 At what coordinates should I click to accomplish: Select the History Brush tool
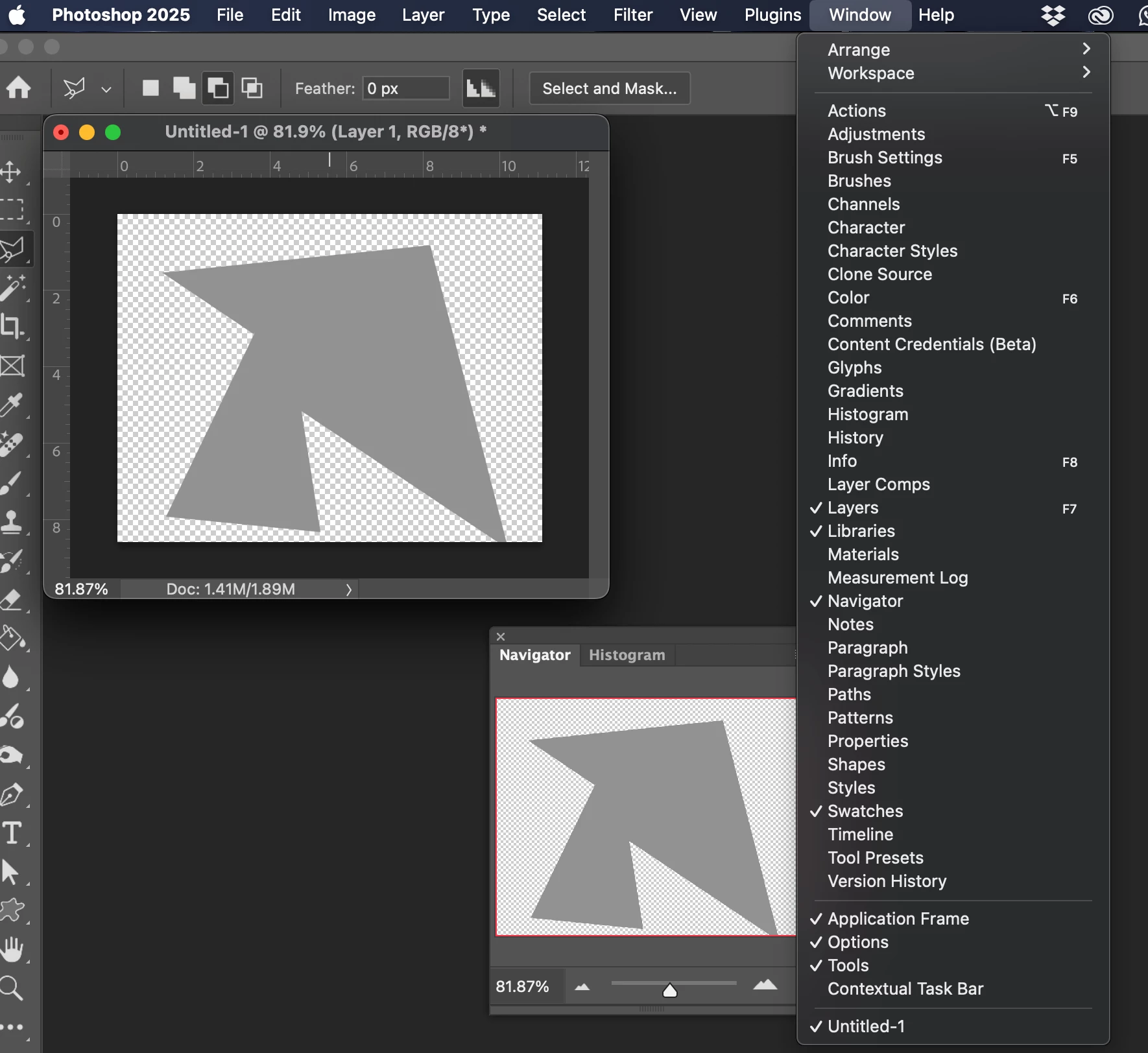coord(12,562)
